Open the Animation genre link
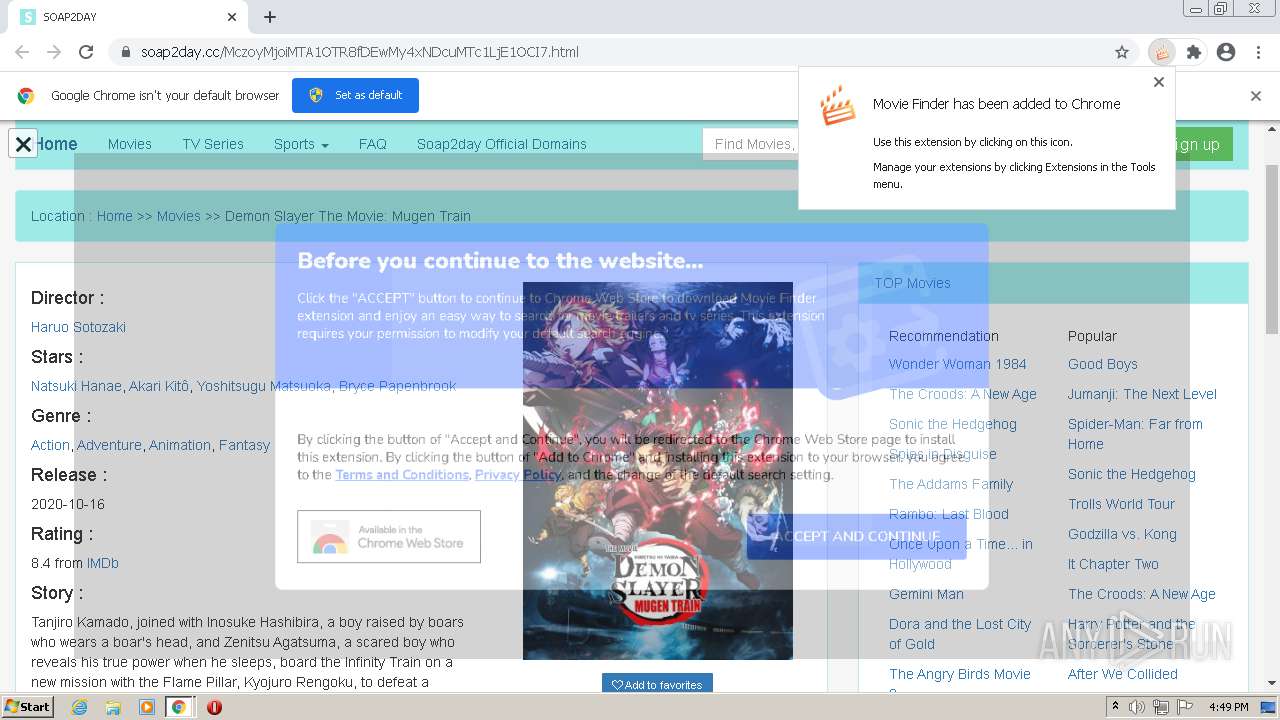 pyautogui.click(x=180, y=445)
